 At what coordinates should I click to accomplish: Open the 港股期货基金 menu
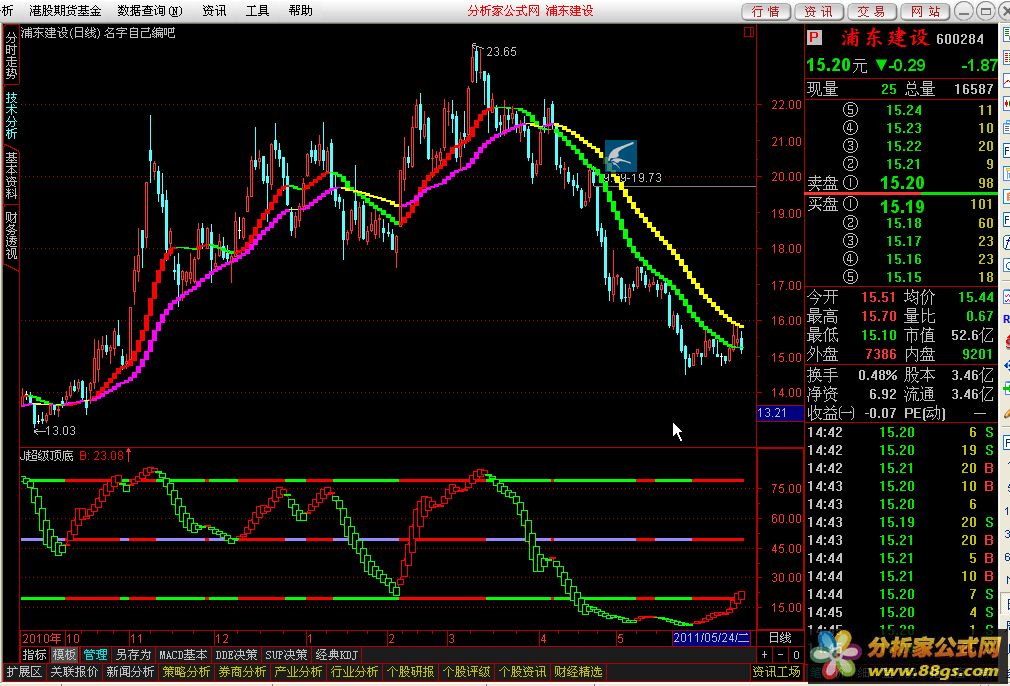pyautogui.click(x=65, y=11)
